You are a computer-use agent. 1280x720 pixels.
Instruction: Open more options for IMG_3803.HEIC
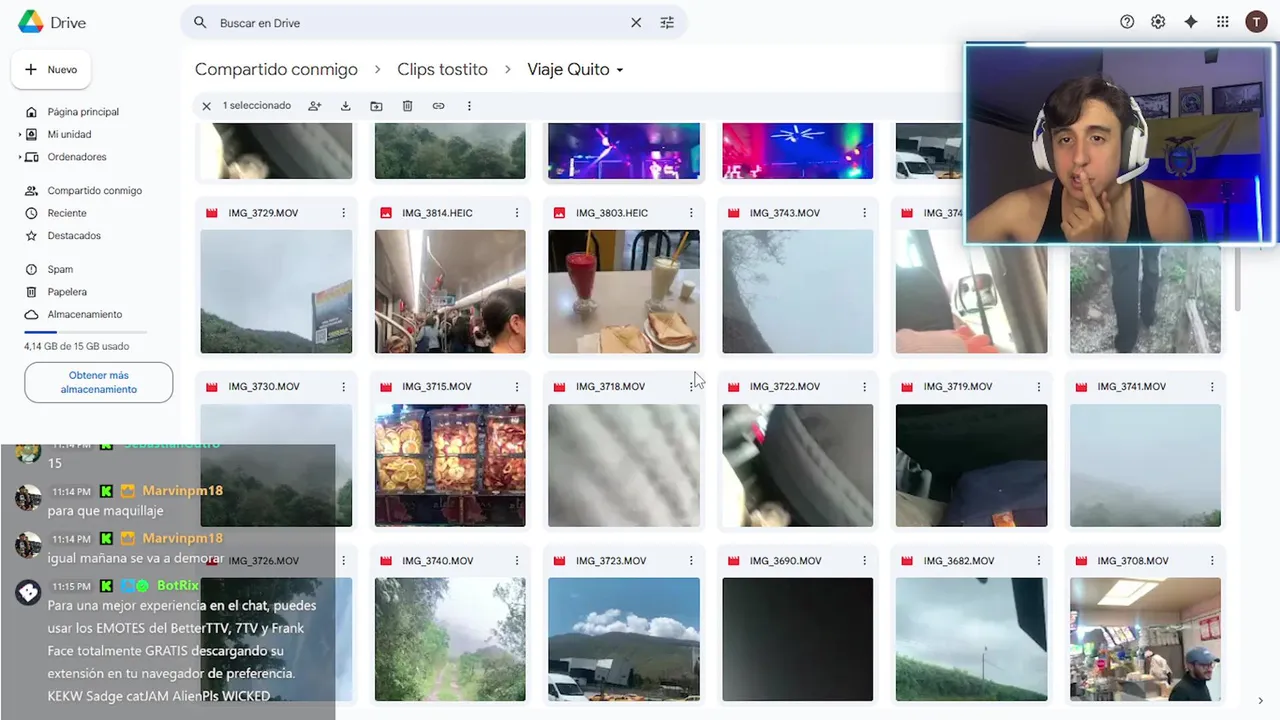pos(691,213)
